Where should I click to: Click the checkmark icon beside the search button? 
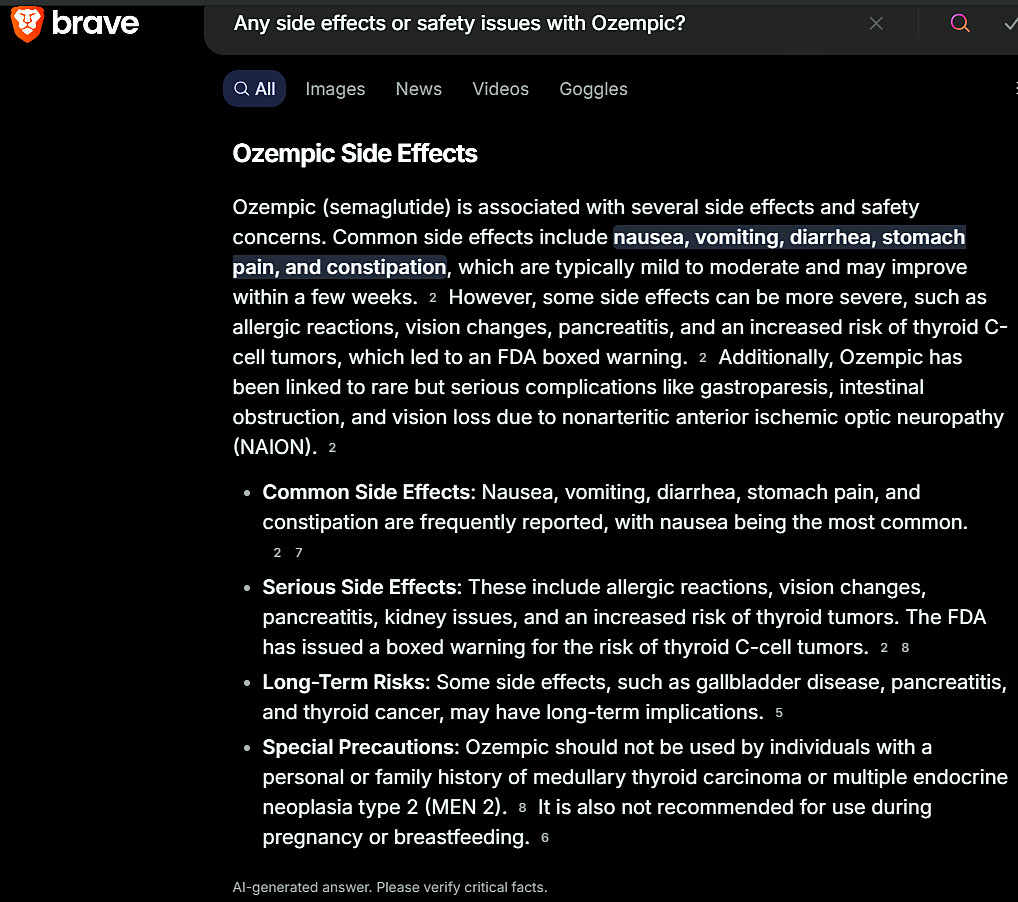tap(1009, 24)
